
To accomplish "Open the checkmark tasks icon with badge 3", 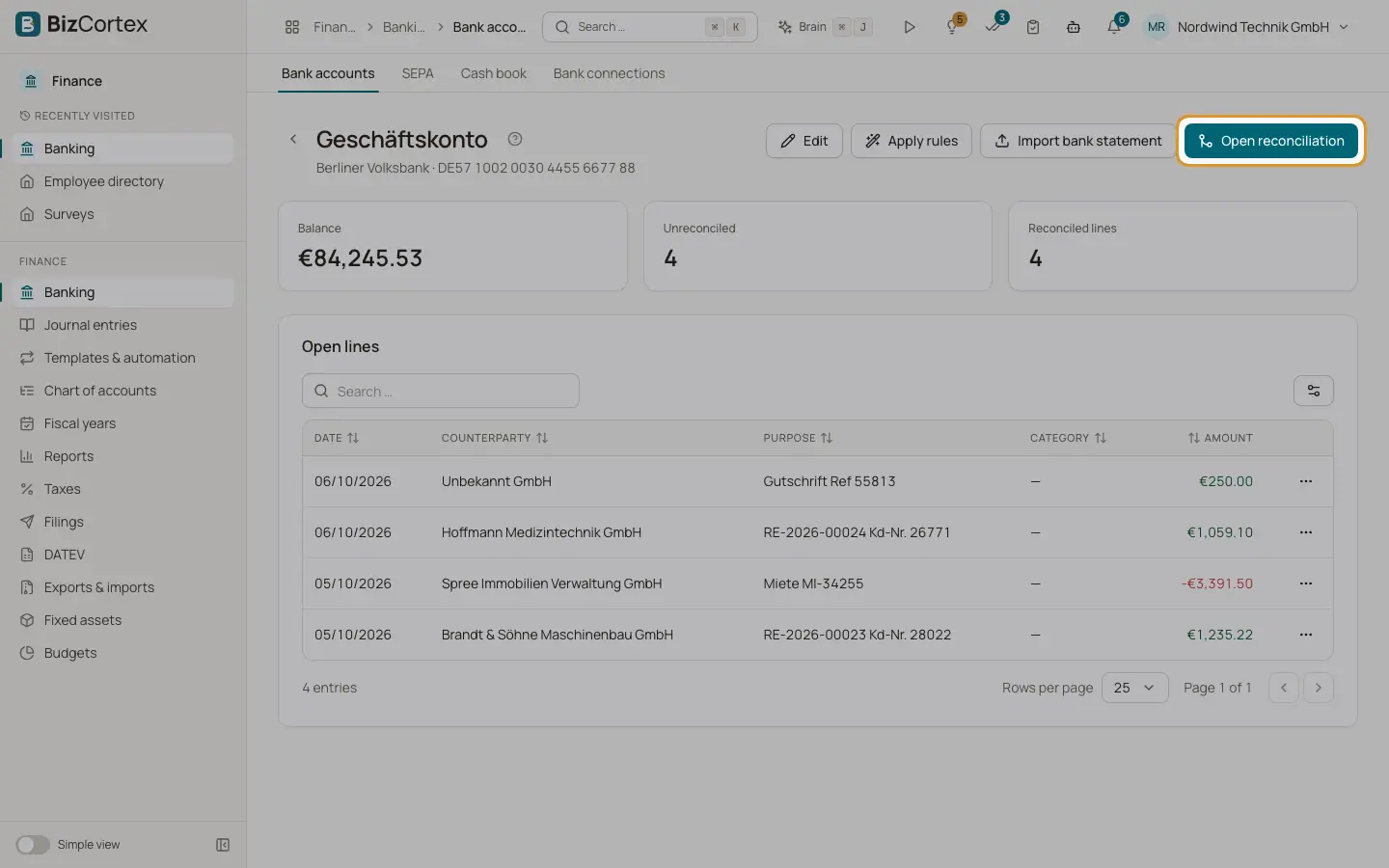I will pyautogui.click(x=994, y=27).
